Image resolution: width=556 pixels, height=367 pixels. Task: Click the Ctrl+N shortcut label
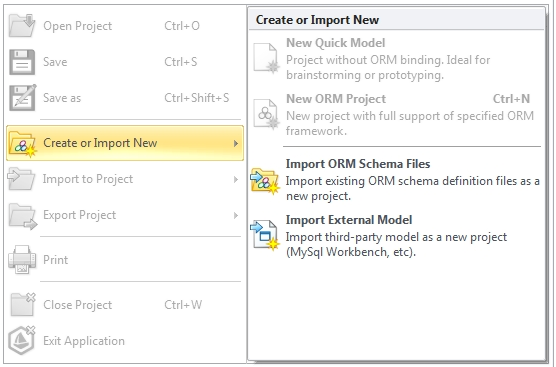coord(511,99)
